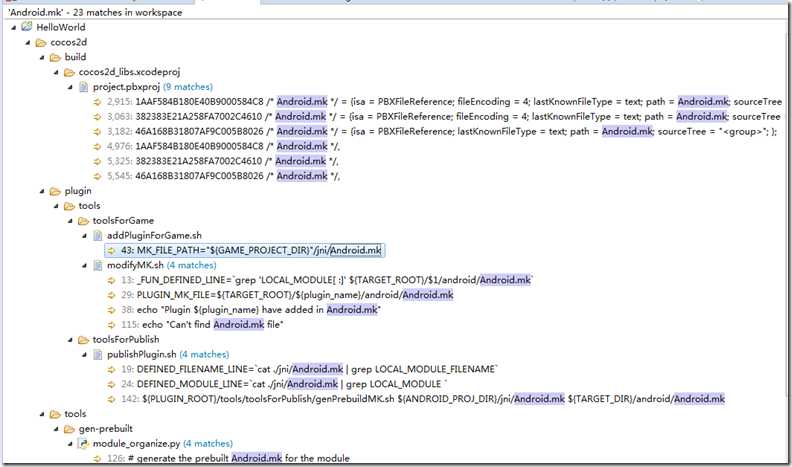This screenshot has width=792, height=467.
Task: Click the toolsForPublish folder icon
Action: click(x=83, y=340)
